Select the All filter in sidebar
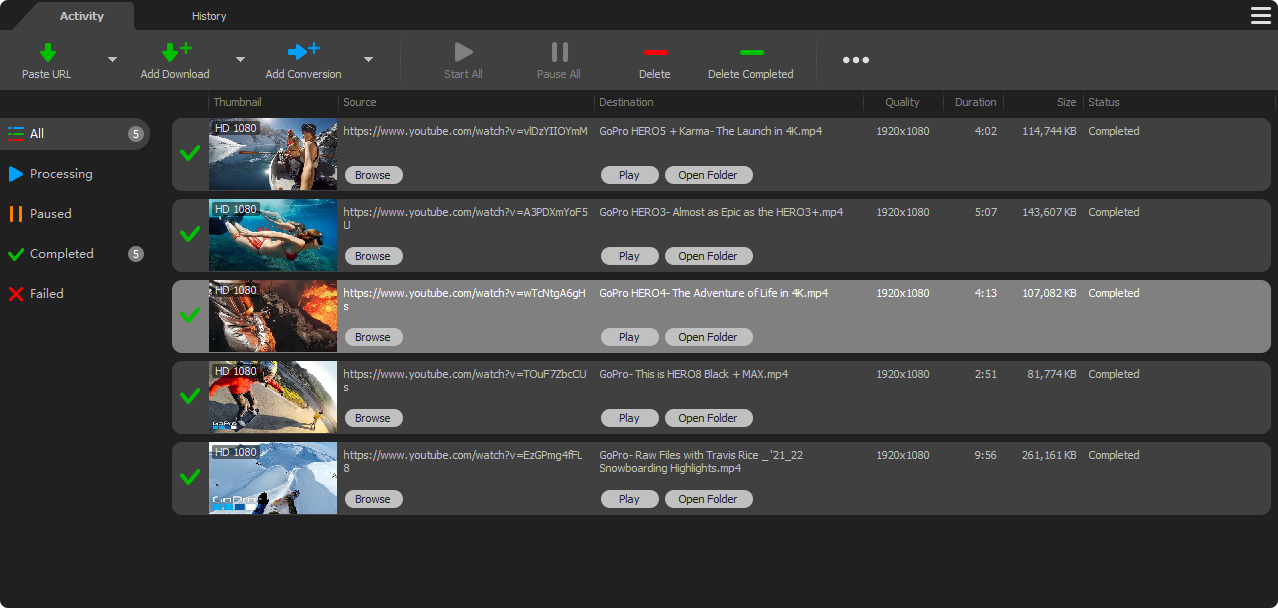The image size is (1278, 608). [75, 134]
